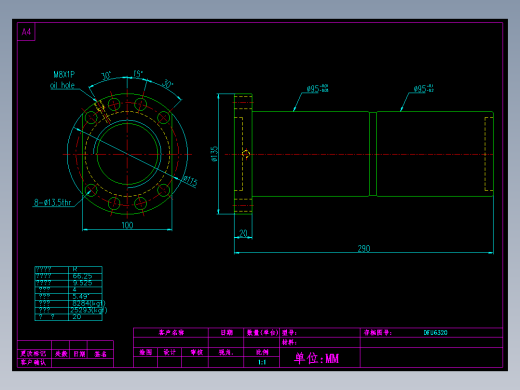Image resolution: width=520 pixels, height=390 pixels.
Task: Click the 25293(kgf) load value
Action: pos(89,310)
